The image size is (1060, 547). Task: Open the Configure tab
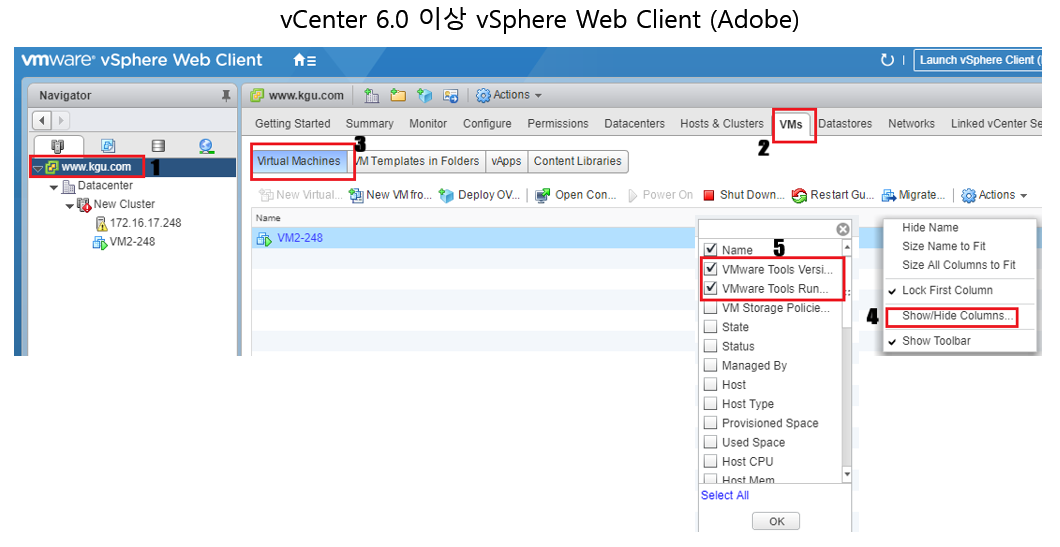(x=487, y=124)
